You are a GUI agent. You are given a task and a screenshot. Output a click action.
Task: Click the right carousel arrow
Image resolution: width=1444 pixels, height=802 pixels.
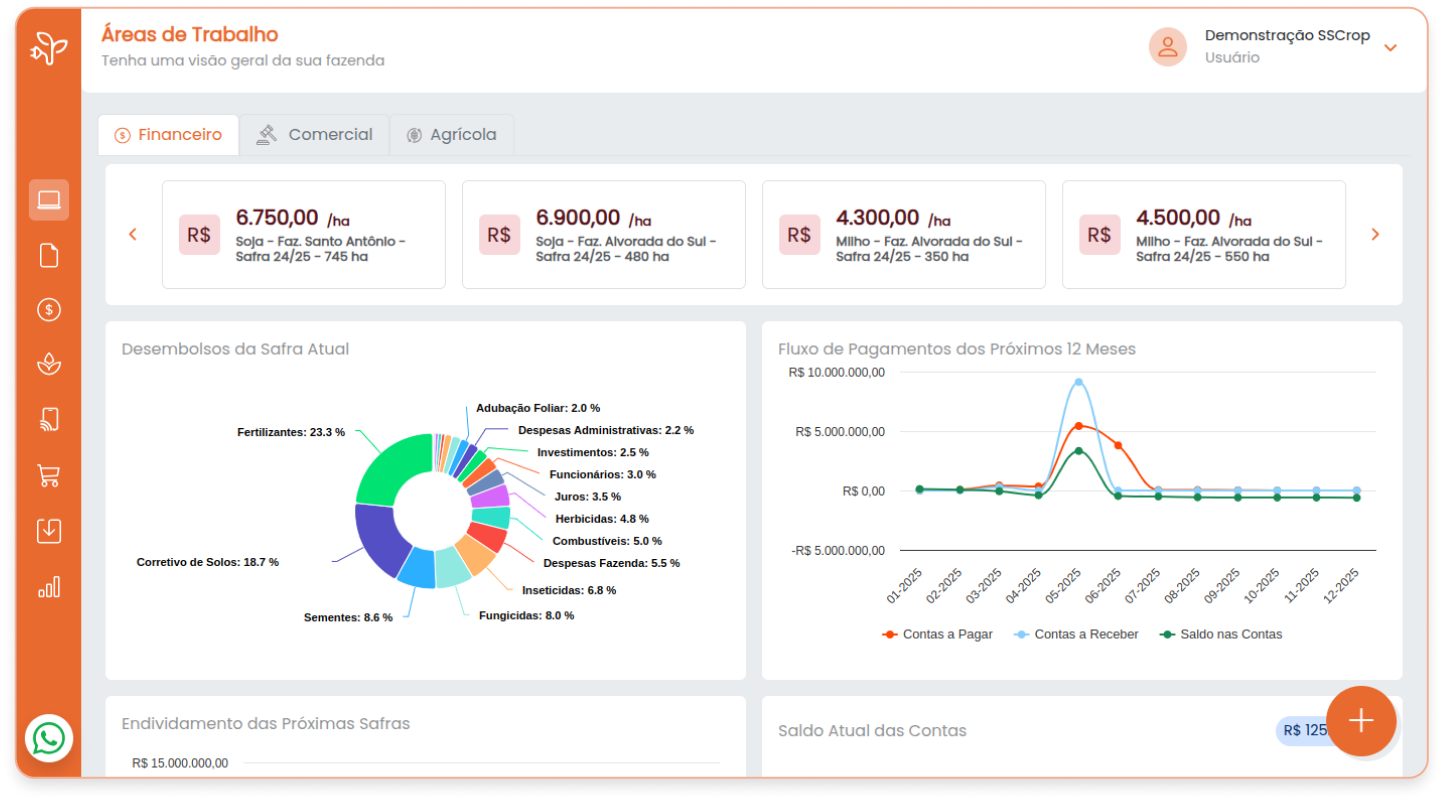point(1375,234)
